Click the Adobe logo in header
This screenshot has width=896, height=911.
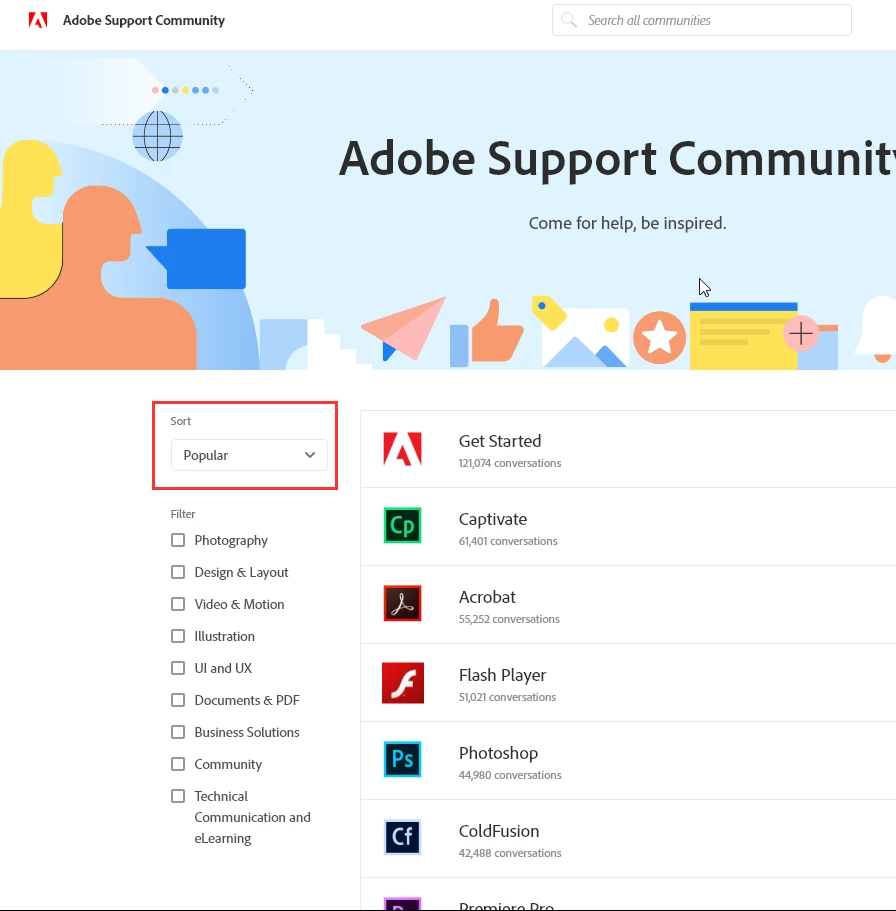pos(38,20)
